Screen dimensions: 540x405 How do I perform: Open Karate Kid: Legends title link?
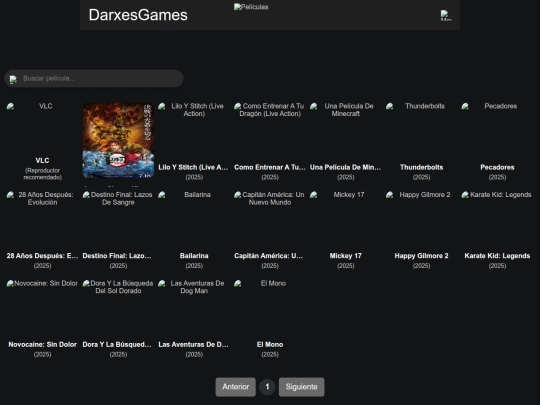tap(497, 256)
